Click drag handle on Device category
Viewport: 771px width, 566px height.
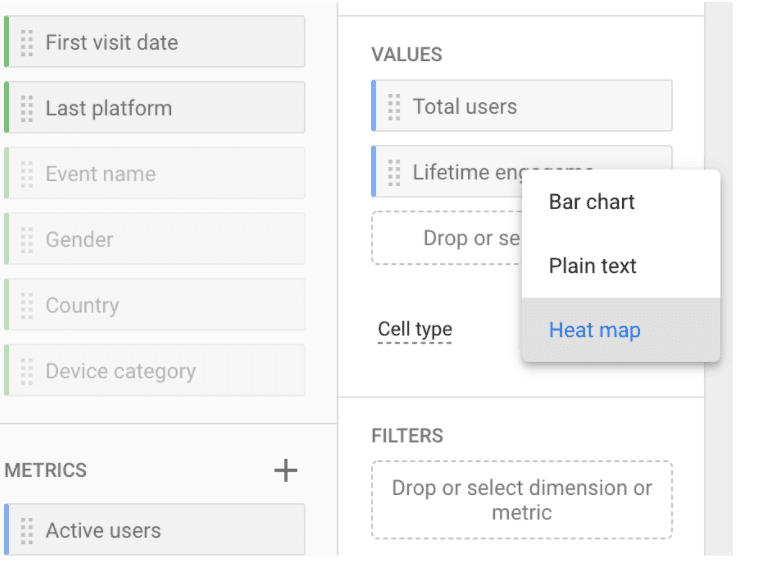click(27, 372)
